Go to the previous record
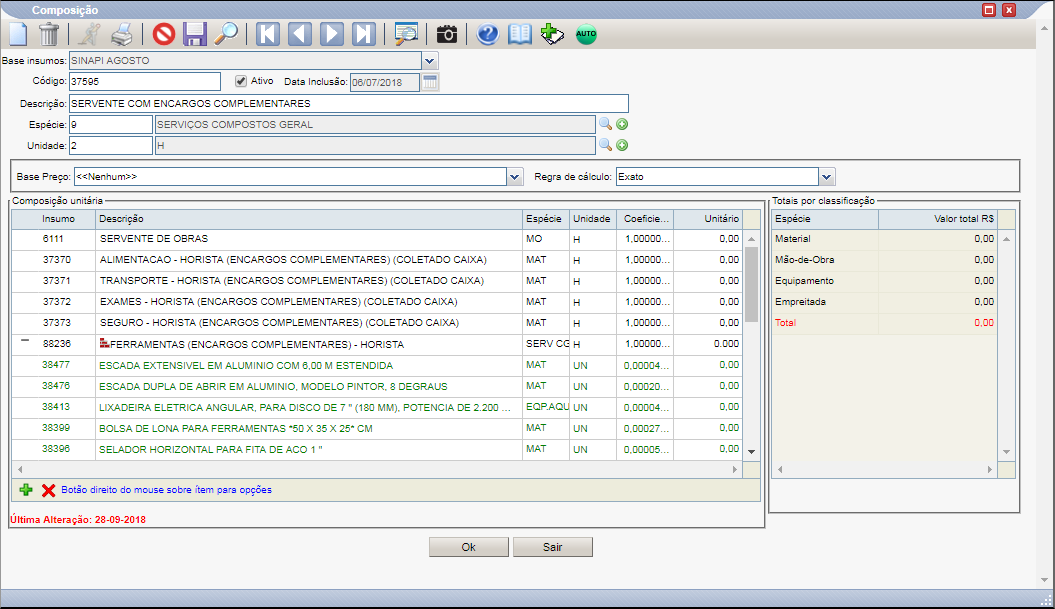This screenshot has height=609, width=1055. point(299,34)
